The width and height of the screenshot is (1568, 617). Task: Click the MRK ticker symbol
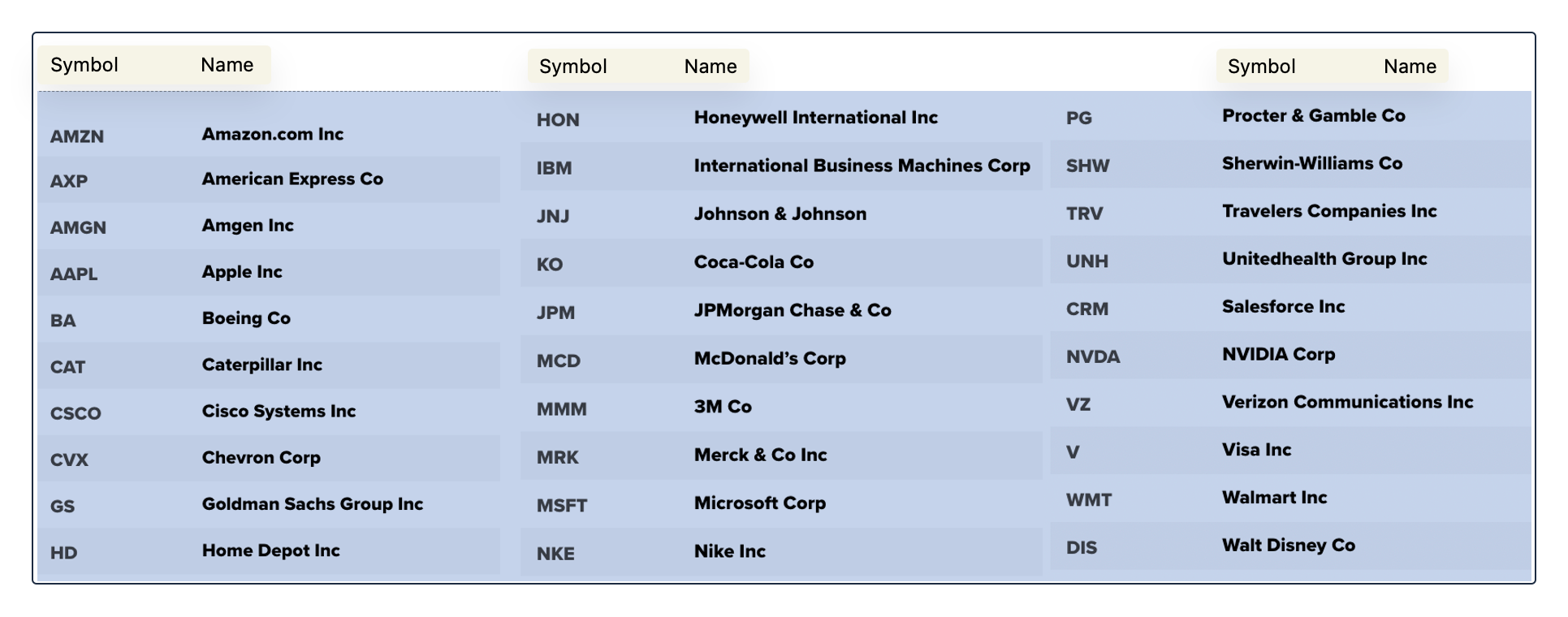pyautogui.click(x=558, y=458)
